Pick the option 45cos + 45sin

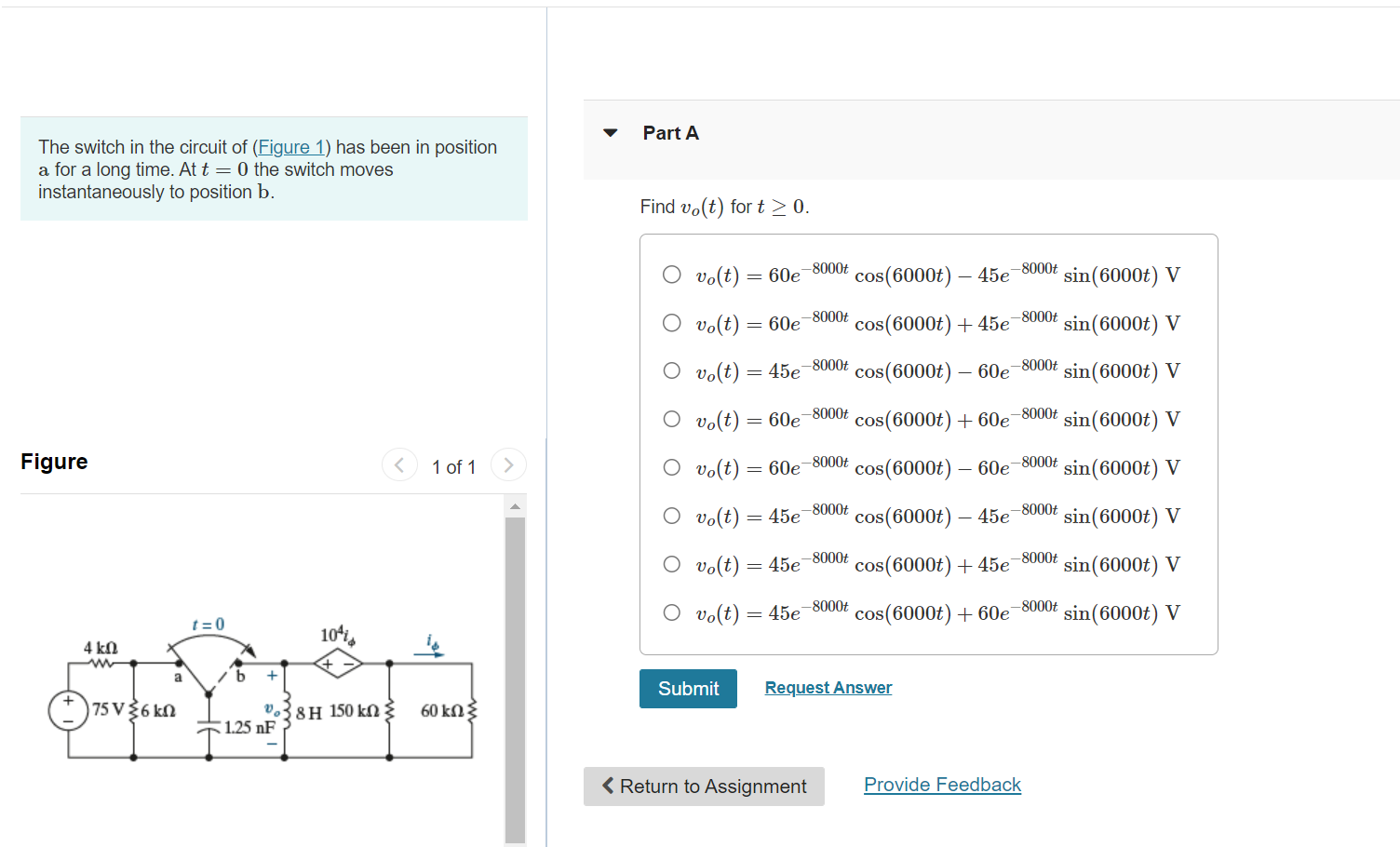coord(671,564)
